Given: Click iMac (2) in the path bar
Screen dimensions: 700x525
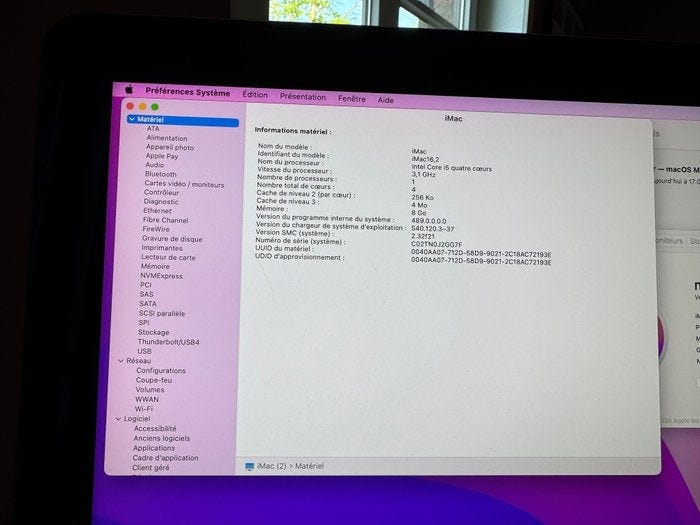Looking at the screenshot, I should tap(271, 466).
